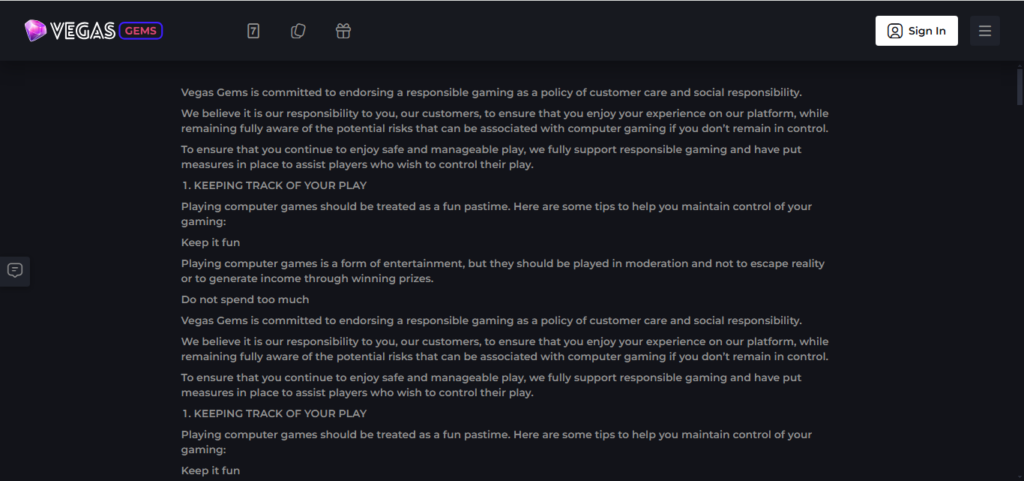The width and height of the screenshot is (1024, 481).
Task: Click the Sign In button
Action: pos(916,31)
